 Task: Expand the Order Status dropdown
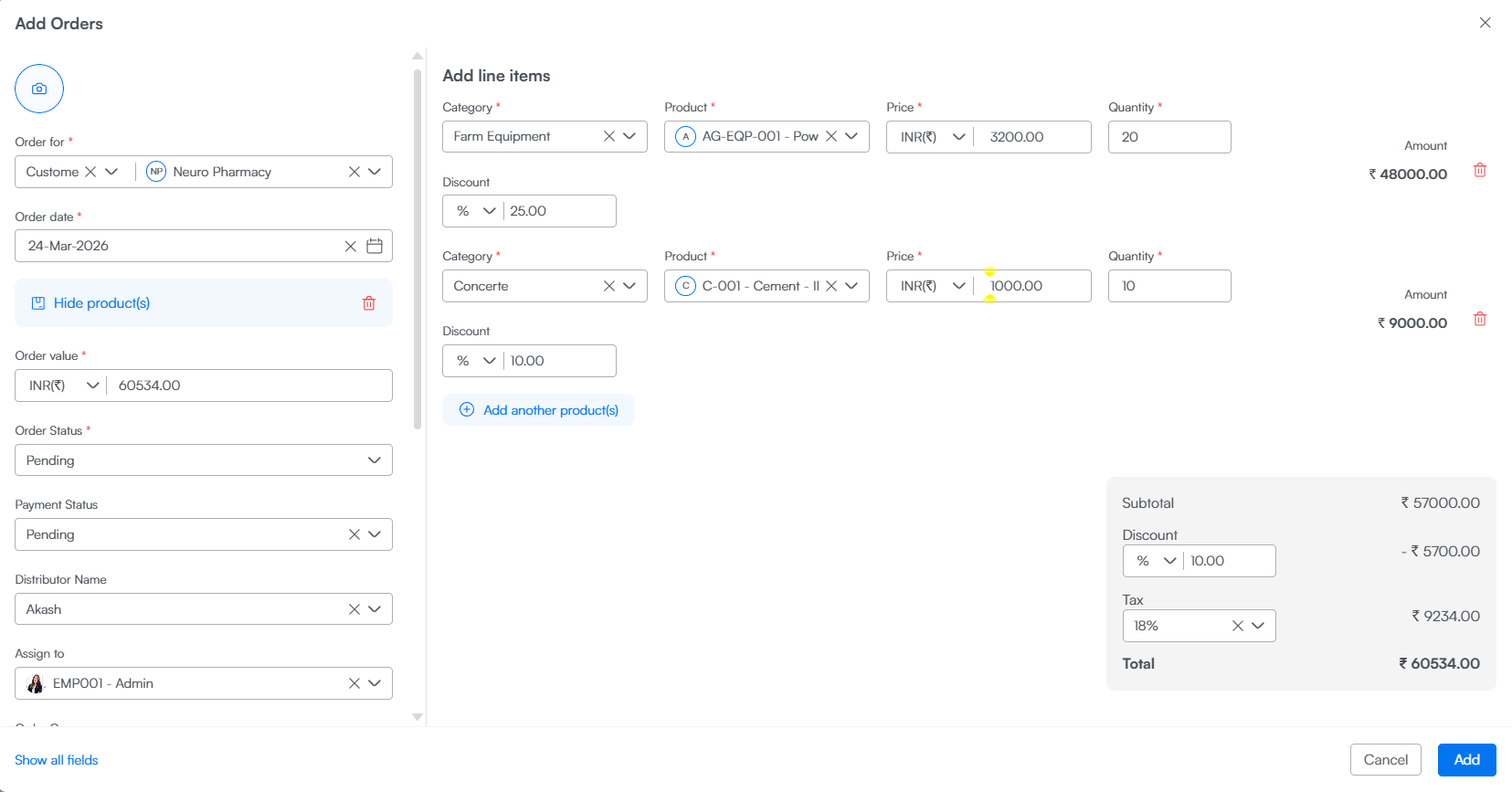pyautogui.click(x=374, y=460)
